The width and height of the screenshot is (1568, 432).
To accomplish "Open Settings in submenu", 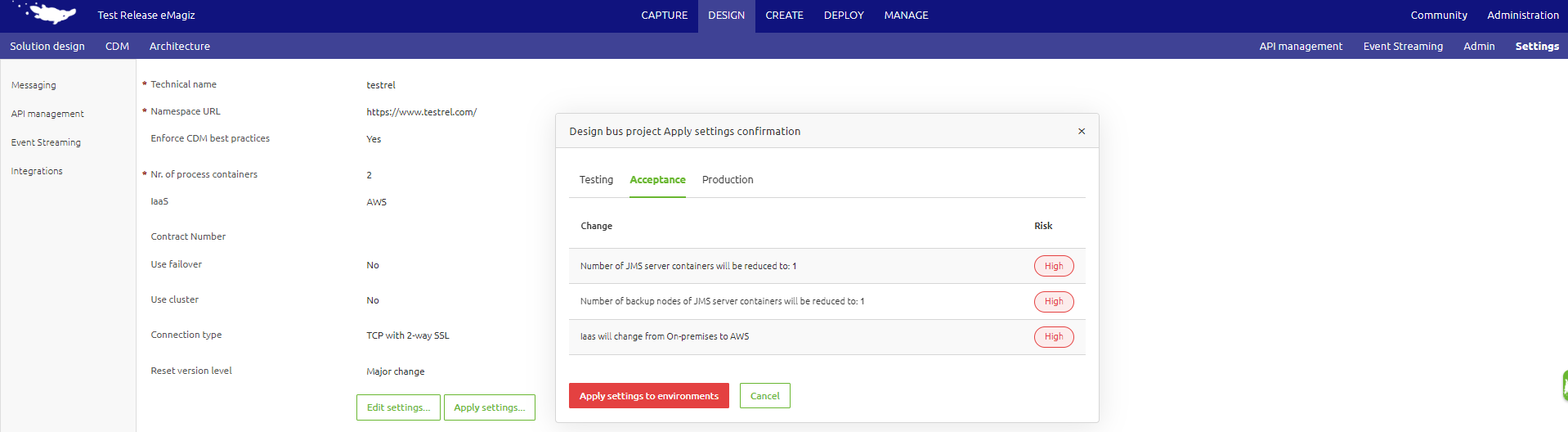I will point(1537,47).
